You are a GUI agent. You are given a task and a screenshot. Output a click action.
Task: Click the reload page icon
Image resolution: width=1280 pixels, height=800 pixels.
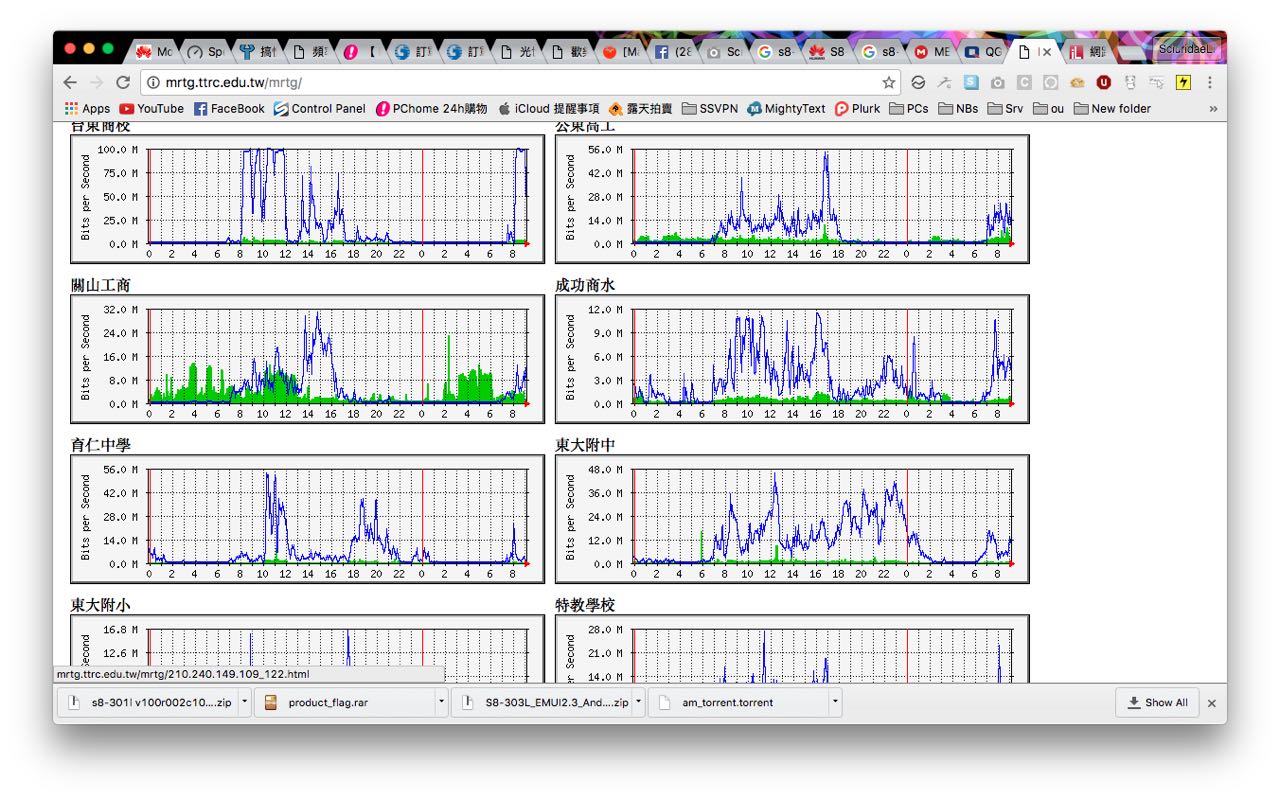(123, 83)
